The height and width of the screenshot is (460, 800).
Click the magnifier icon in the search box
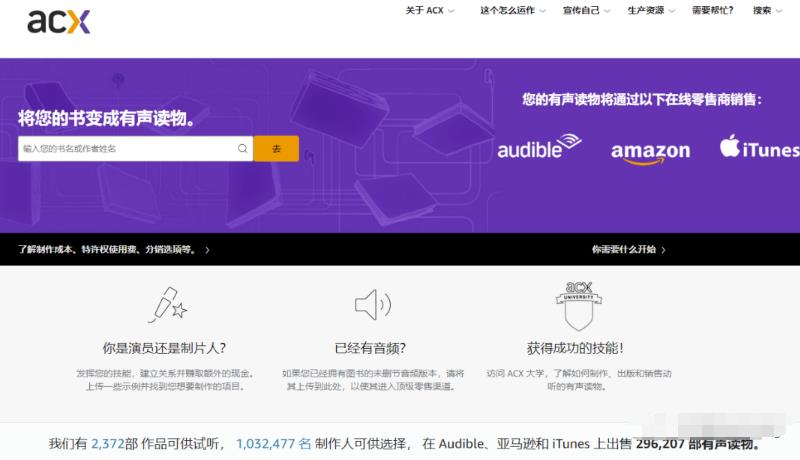242,149
